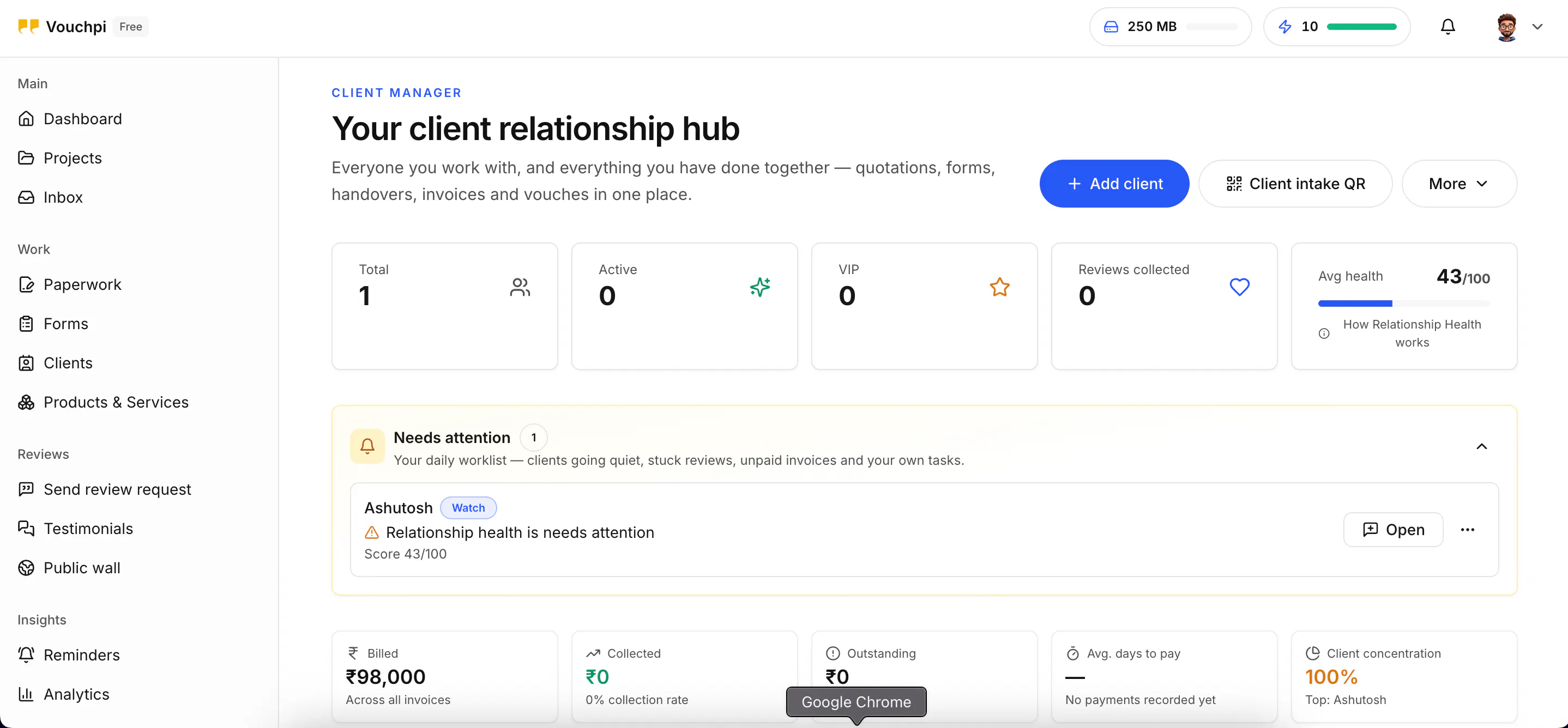
Task: Open Testimonials in sidebar
Action: [76, 529]
